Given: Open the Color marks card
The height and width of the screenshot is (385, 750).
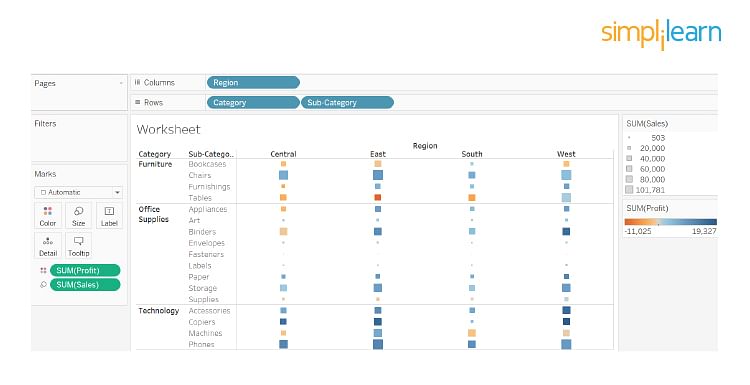Looking at the screenshot, I should [x=48, y=216].
